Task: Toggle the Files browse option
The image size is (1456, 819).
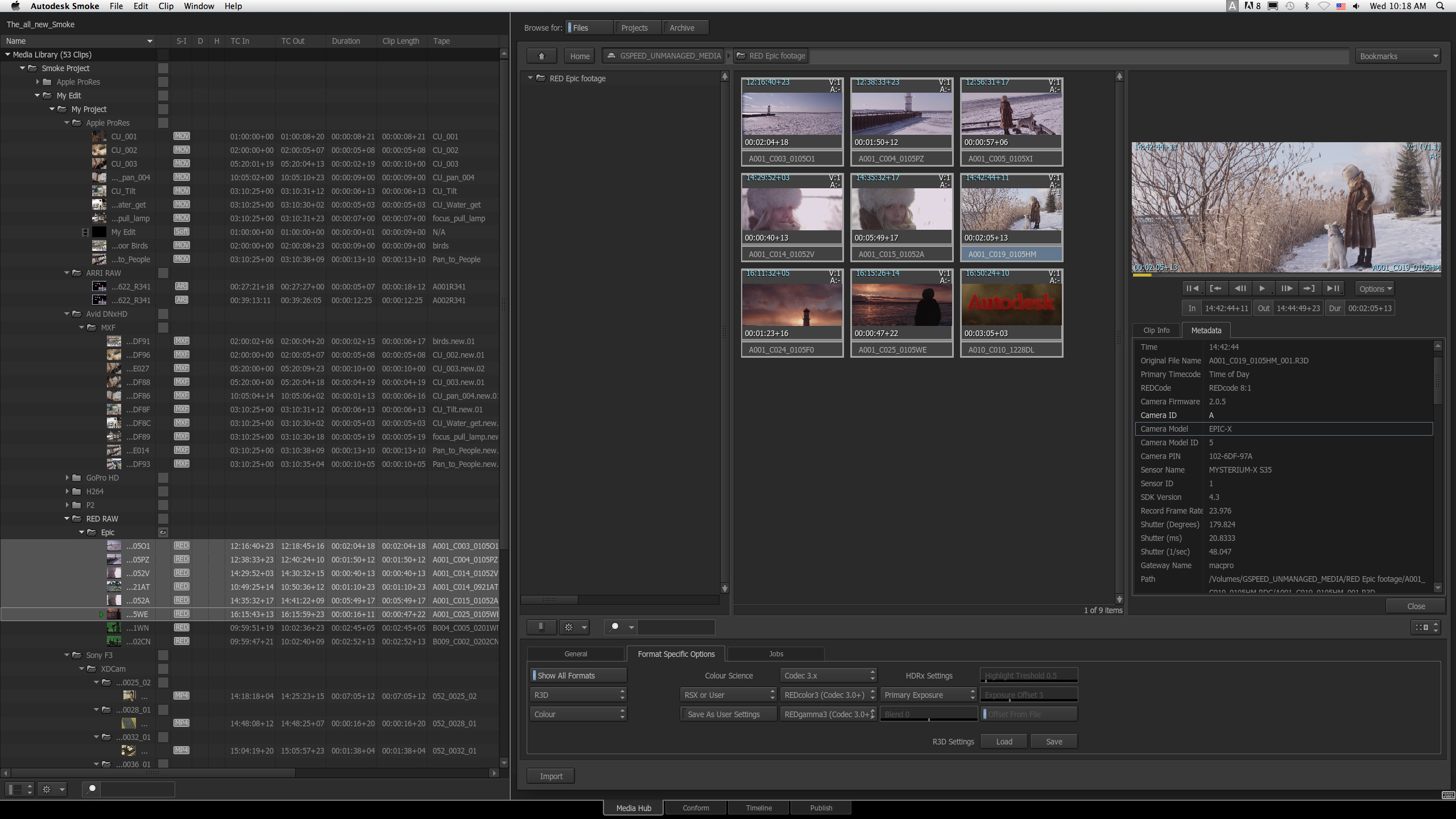Action: (589, 27)
